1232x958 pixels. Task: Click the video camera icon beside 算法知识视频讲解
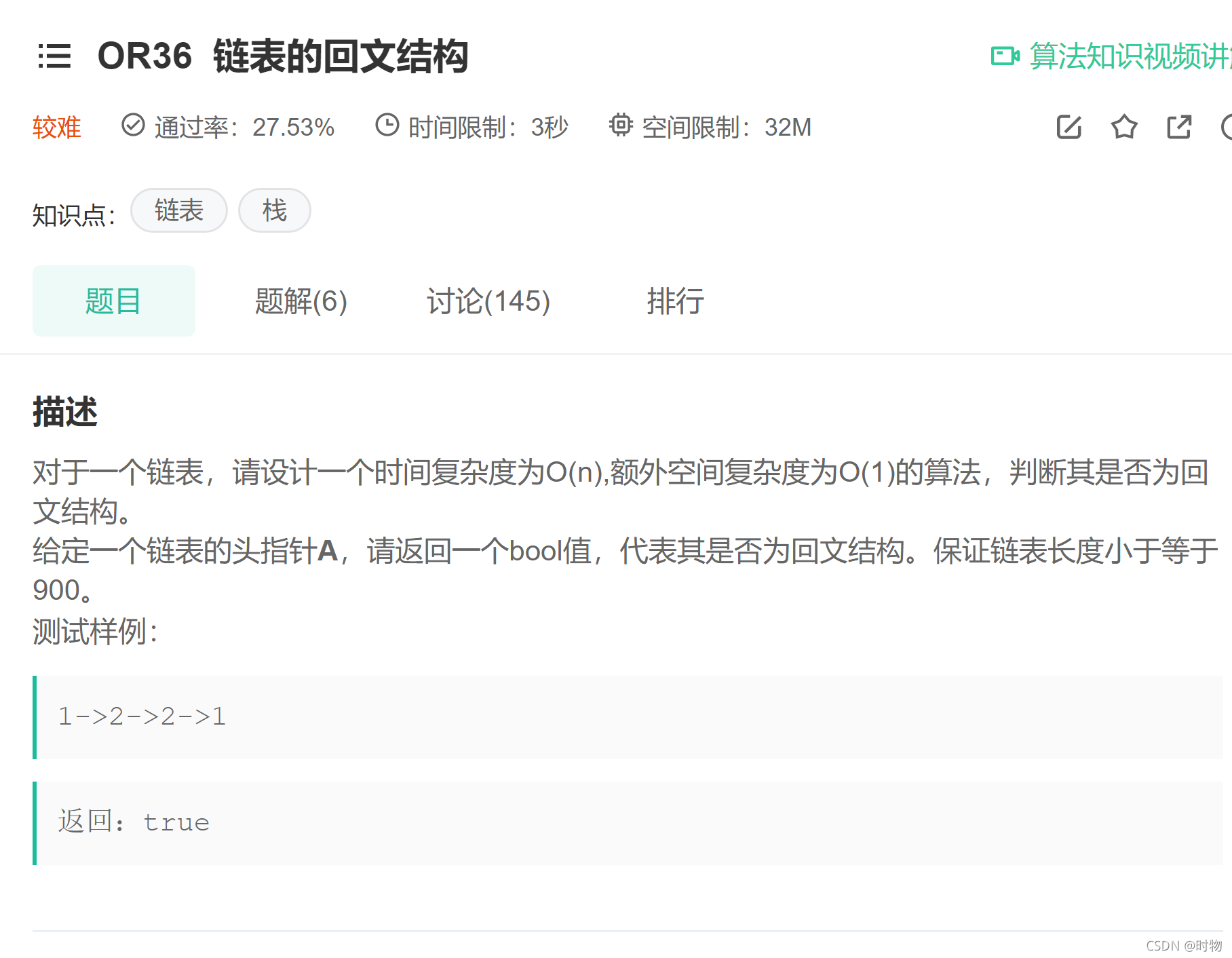[x=1005, y=56]
